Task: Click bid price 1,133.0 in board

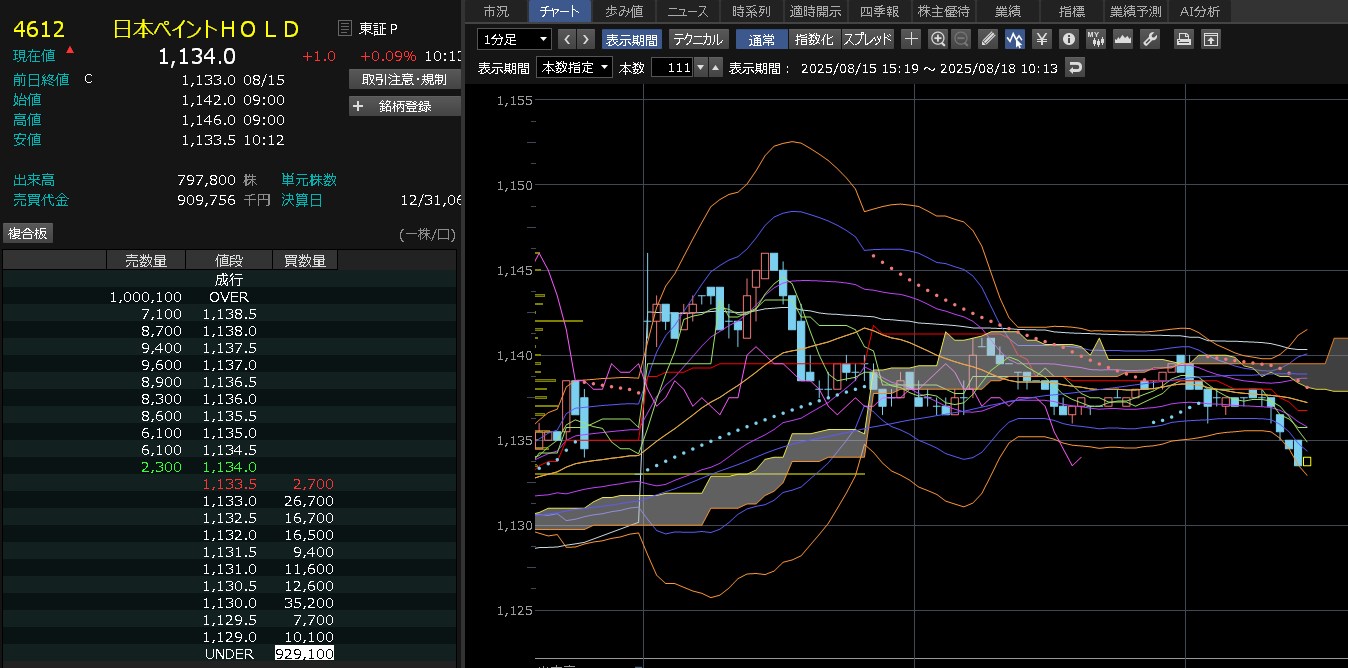Action: point(229,501)
